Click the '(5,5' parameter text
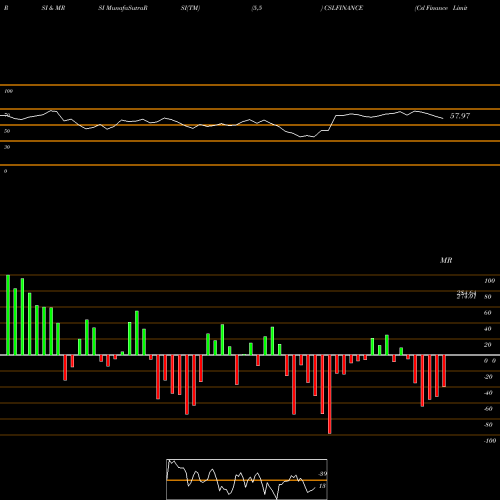This screenshot has width=500, height=500. pyautogui.click(x=257, y=8)
